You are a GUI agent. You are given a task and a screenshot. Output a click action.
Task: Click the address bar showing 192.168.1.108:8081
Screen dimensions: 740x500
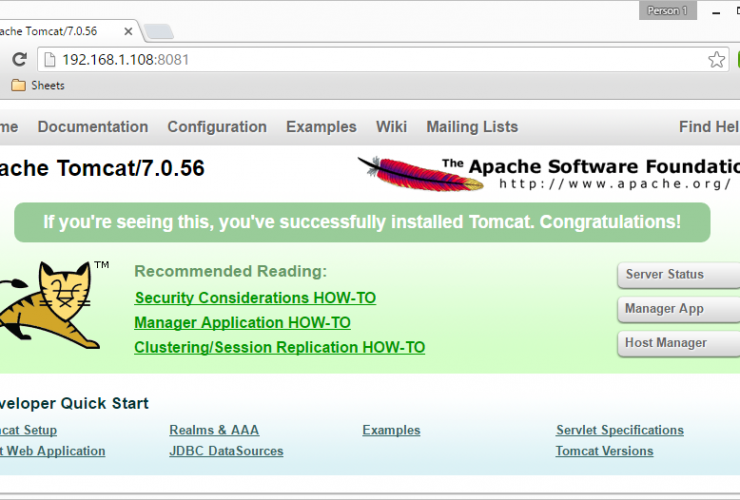(380, 60)
